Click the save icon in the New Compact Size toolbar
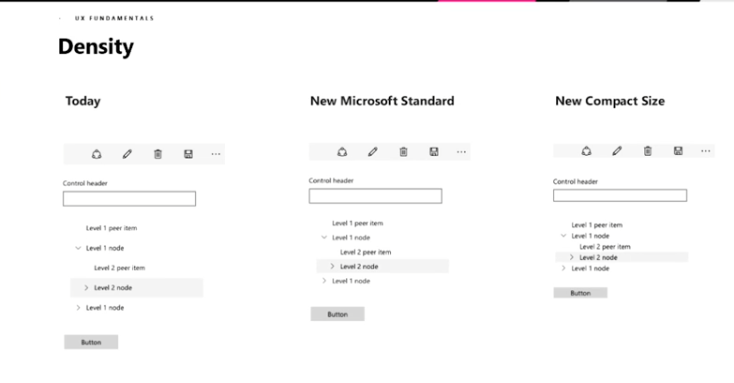 678,151
